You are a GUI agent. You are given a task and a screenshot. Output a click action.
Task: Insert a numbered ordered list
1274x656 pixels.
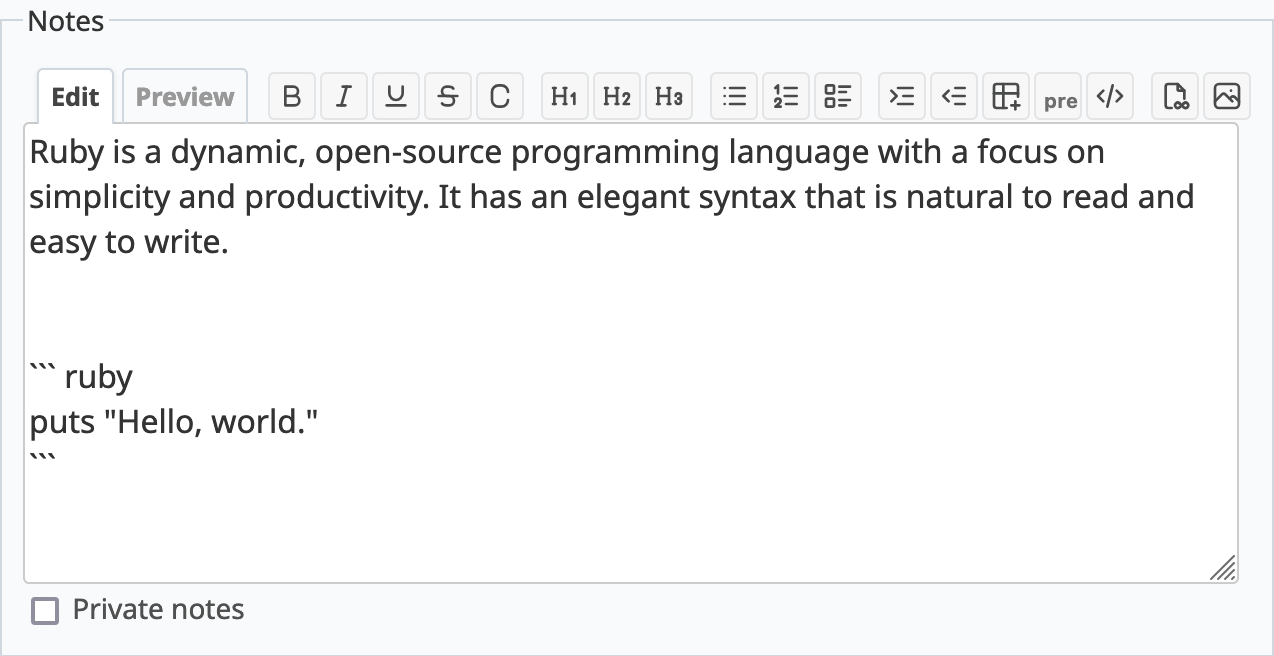pos(786,96)
